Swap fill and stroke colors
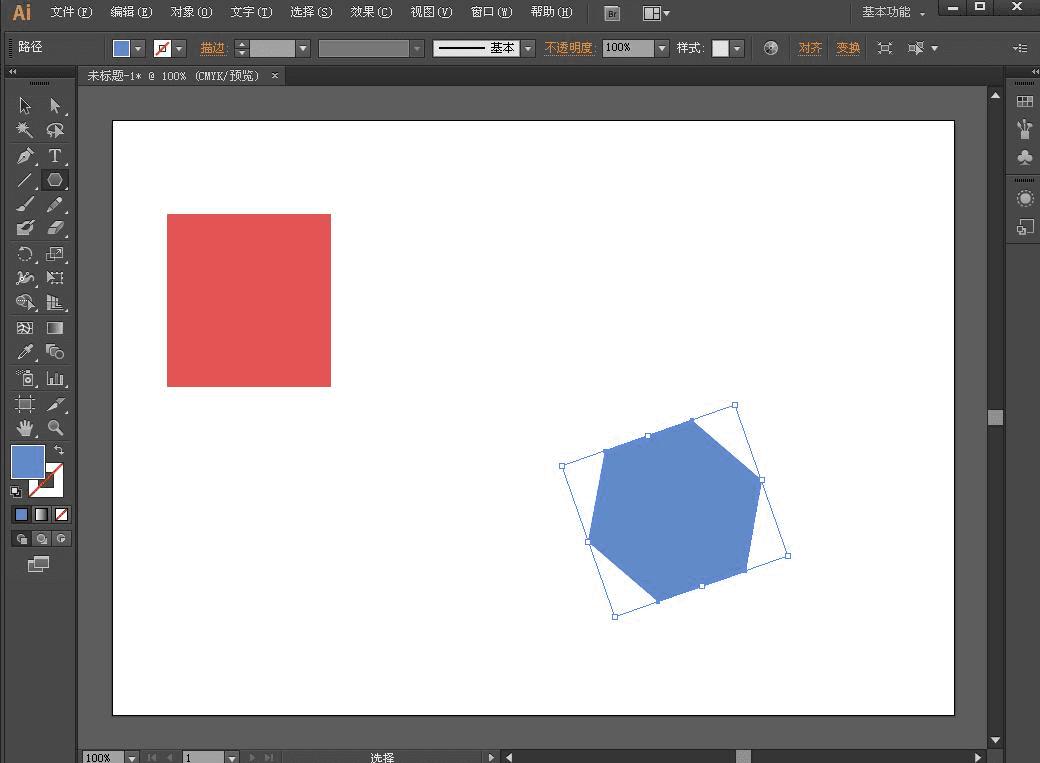This screenshot has height=763, width=1040. 59,451
